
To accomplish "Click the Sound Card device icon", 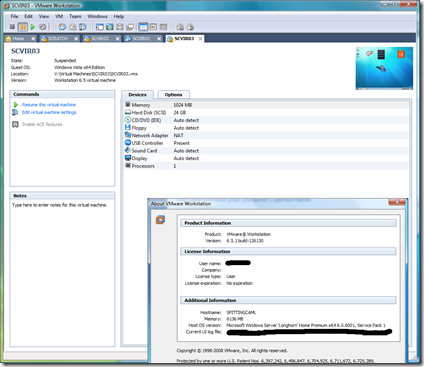I will [x=128, y=150].
